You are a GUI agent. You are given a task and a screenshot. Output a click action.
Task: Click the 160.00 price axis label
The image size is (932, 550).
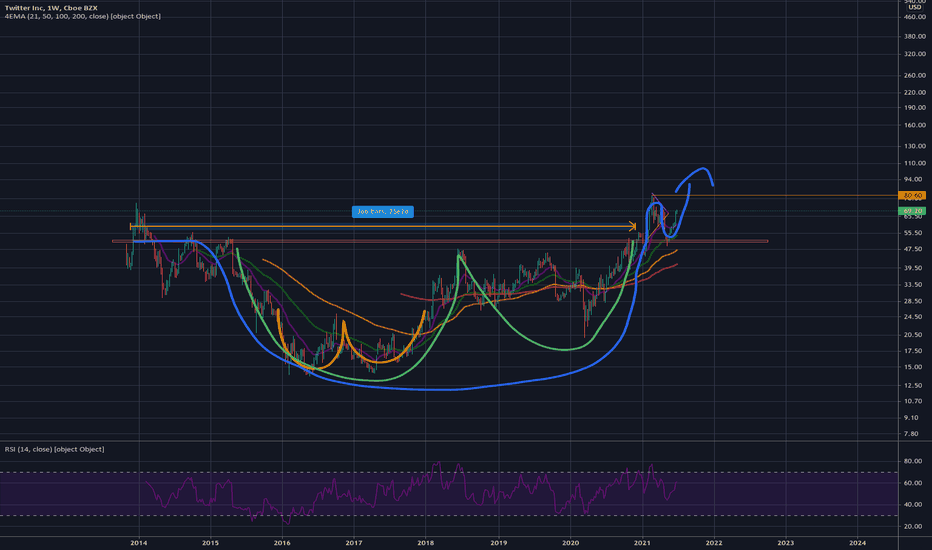(914, 125)
